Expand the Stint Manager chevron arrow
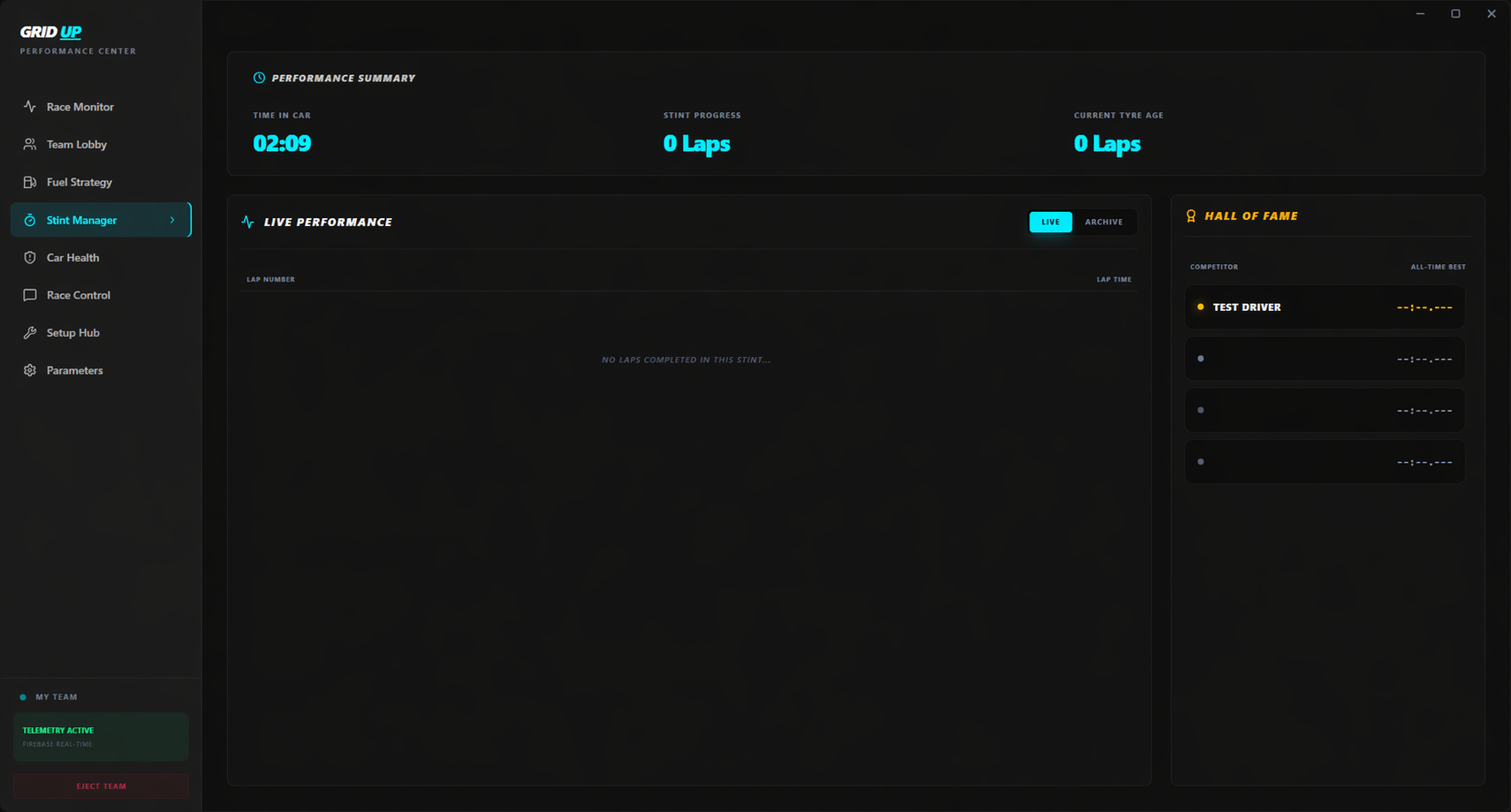 click(172, 220)
